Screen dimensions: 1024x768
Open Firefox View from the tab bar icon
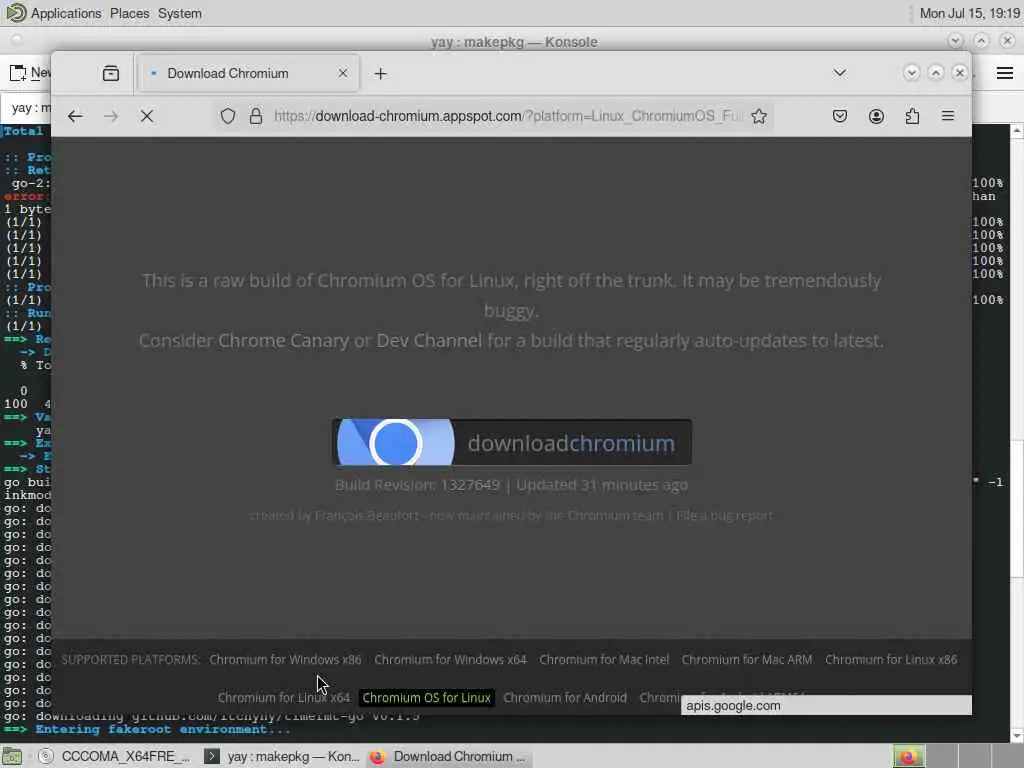111,73
